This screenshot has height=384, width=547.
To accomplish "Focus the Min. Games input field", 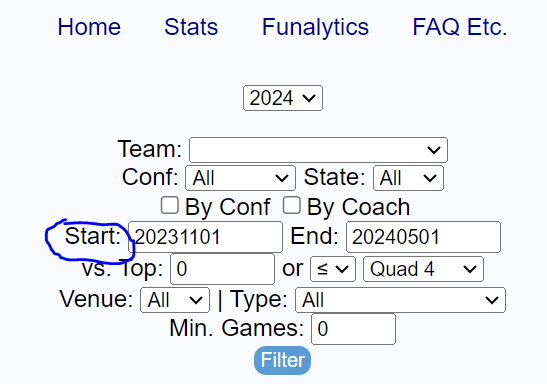I will click(353, 329).
